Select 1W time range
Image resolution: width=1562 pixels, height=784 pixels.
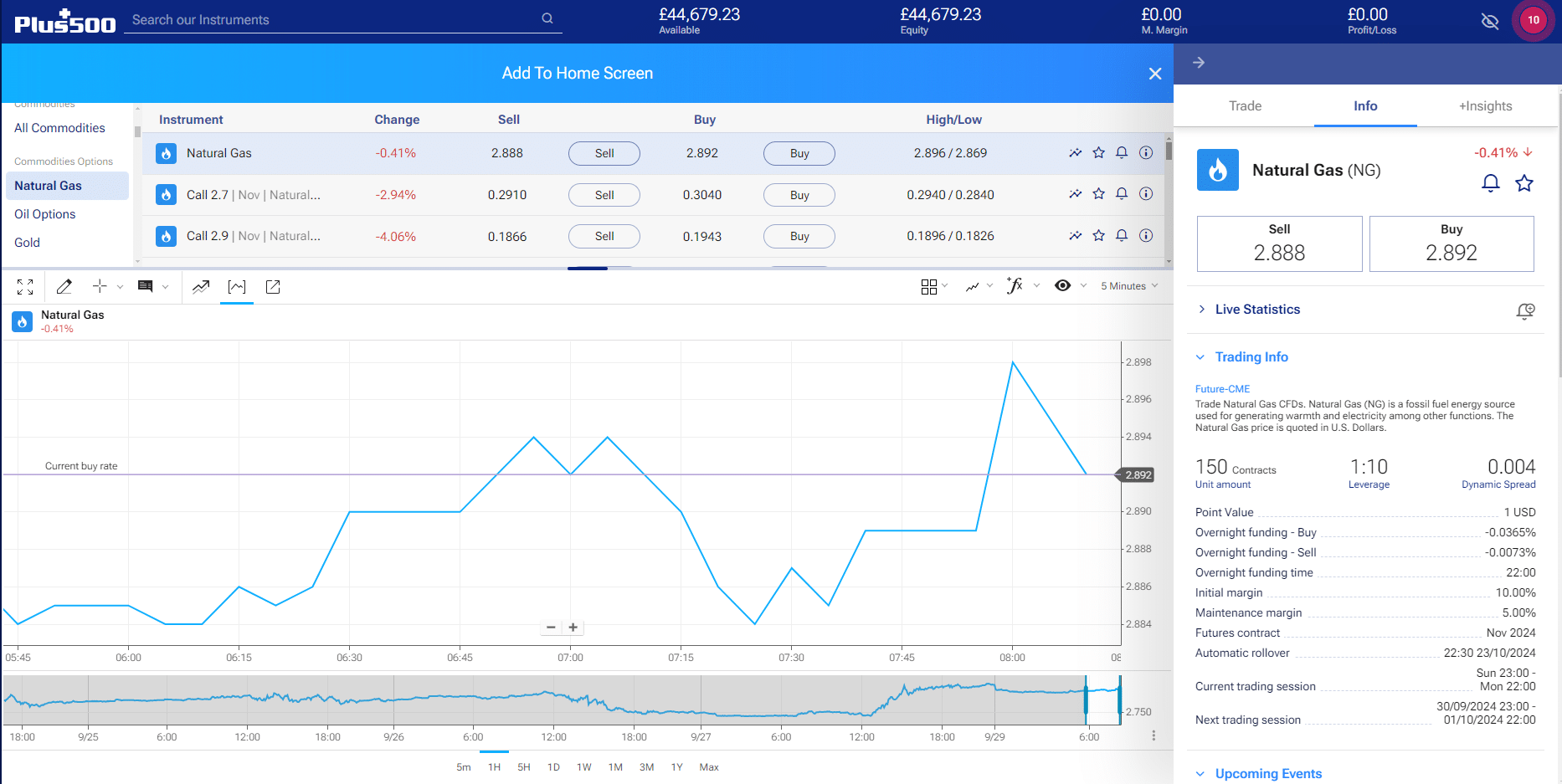tap(584, 767)
